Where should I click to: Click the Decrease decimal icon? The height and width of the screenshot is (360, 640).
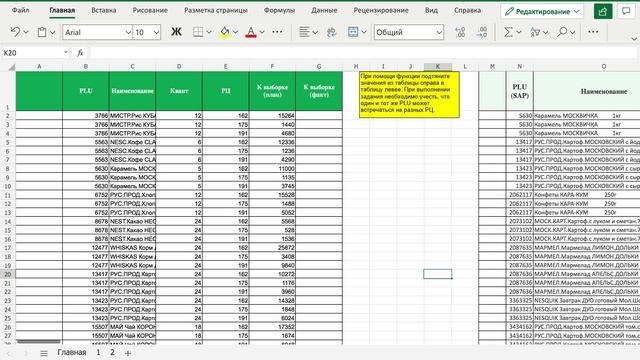click(482, 32)
